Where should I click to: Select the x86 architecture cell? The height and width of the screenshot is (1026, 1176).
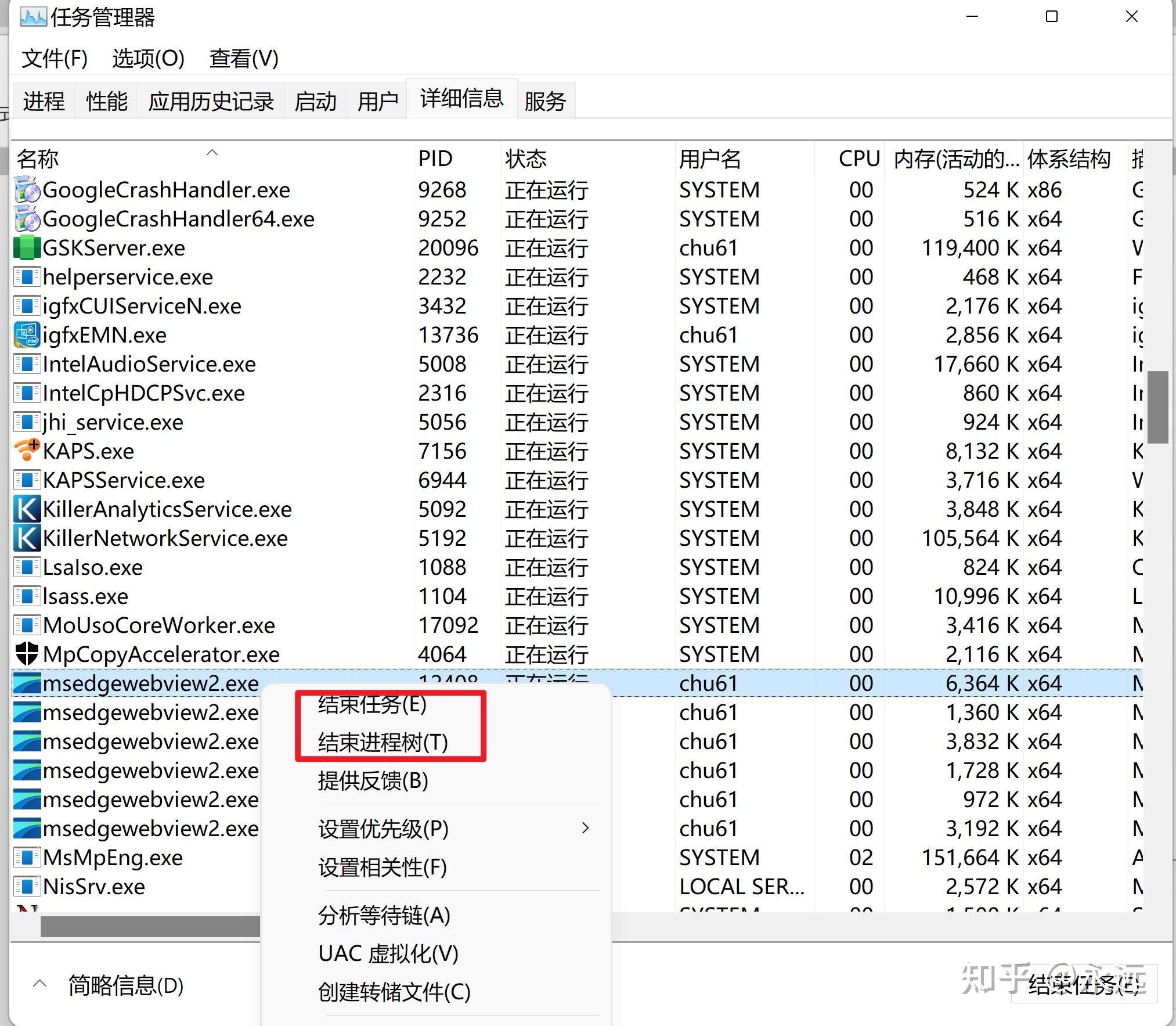coord(1044,190)
